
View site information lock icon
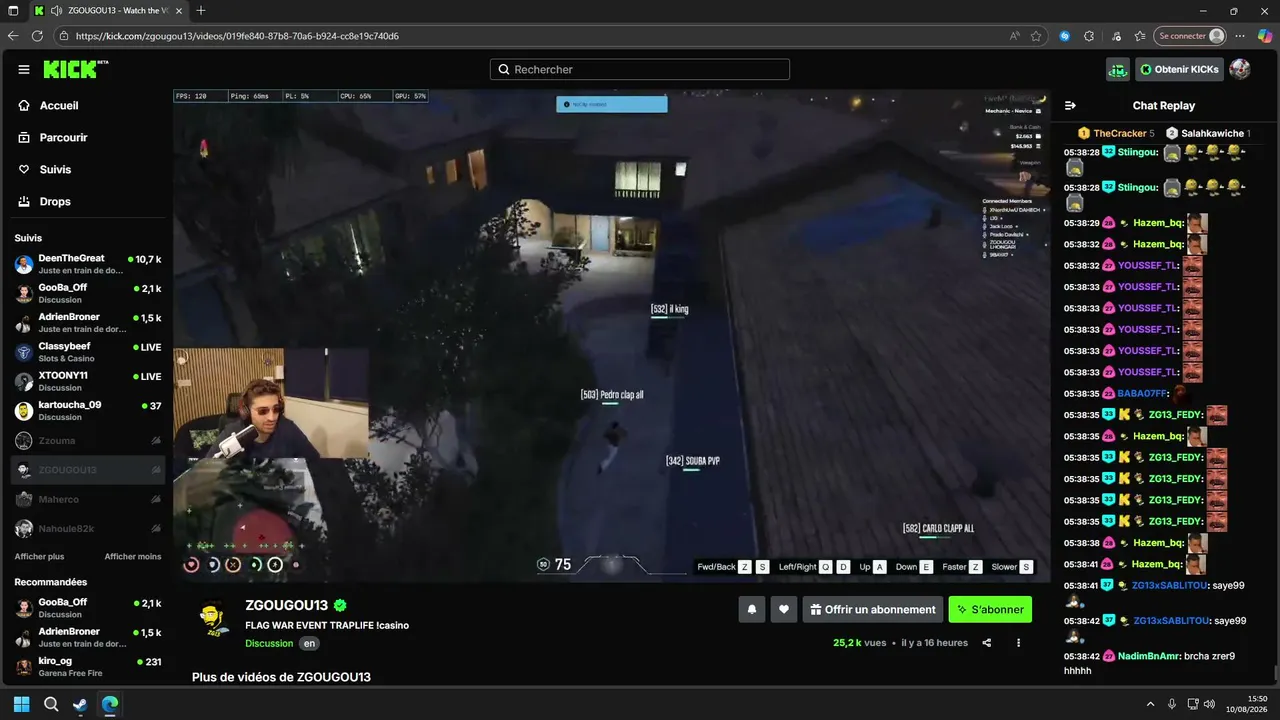[x=64, y=36]
